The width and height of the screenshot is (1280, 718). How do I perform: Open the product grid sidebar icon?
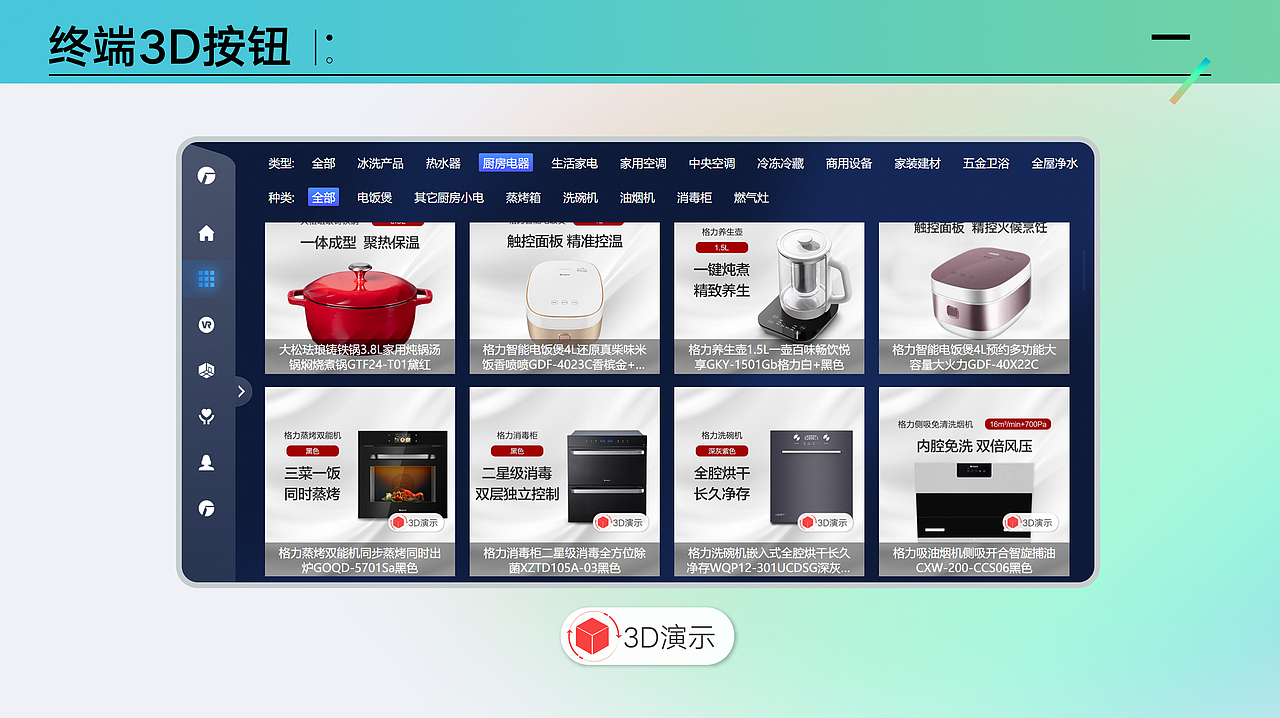point(207,278)
